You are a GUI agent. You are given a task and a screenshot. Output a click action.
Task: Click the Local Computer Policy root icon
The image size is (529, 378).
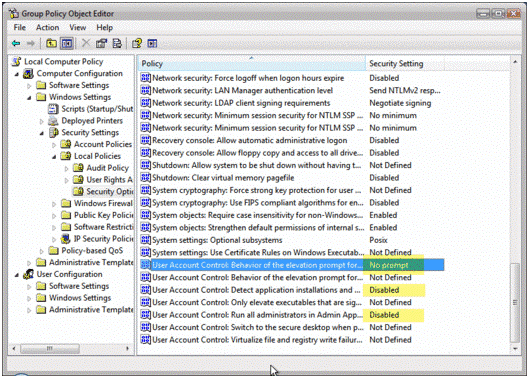(16, 61)
